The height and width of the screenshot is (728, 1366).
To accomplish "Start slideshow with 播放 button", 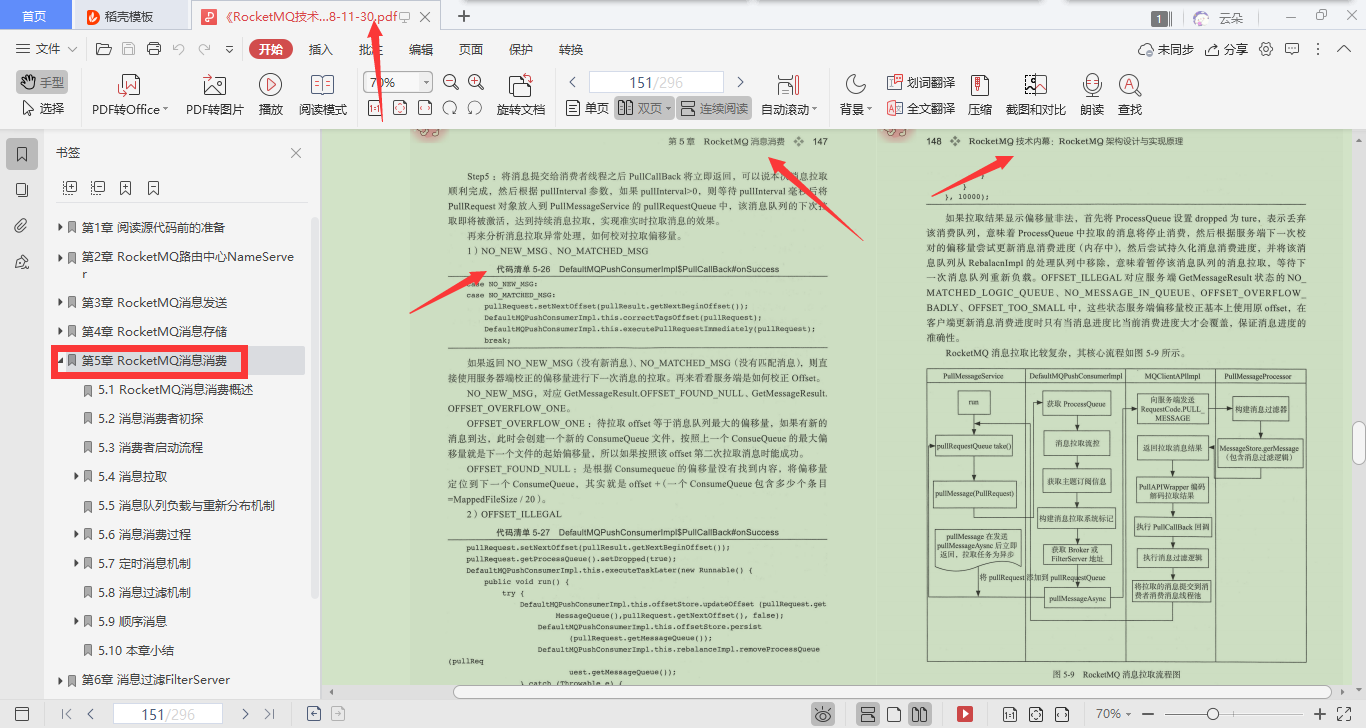I will (x=270, y=94).
